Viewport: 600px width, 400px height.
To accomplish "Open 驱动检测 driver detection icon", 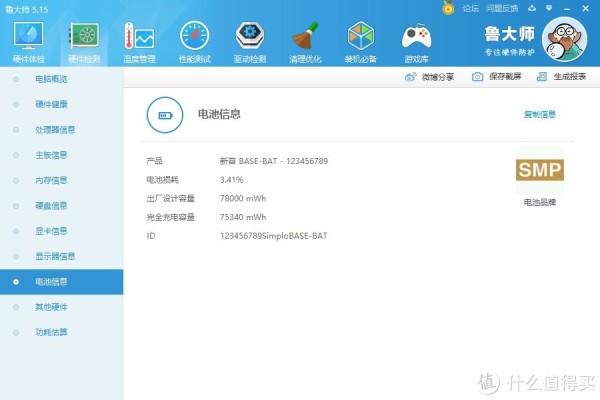I will [x=249, y=42].
